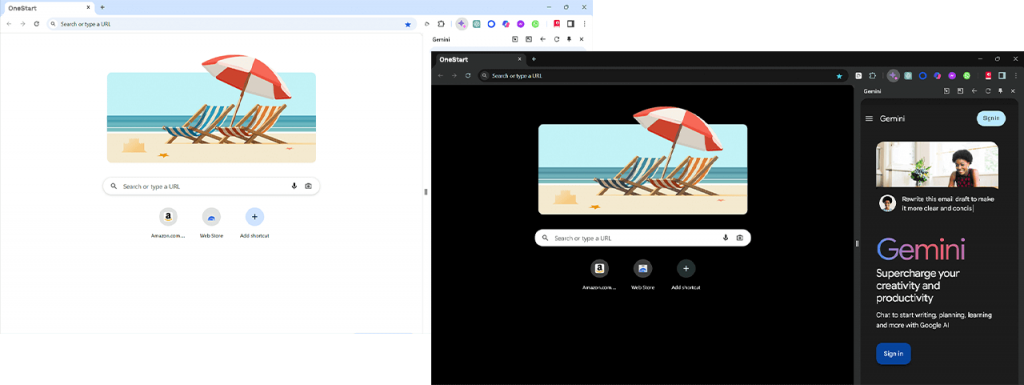Open the green WhatsApp icon in dark window toolbar

pyautogui.click(x=967, y=76)
